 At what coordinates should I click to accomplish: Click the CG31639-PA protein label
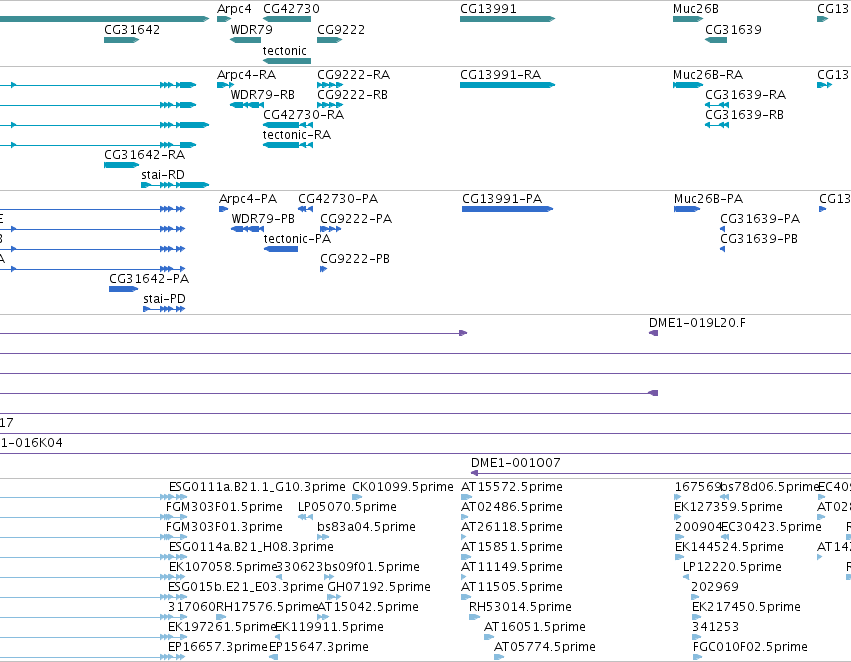[760, 219]
